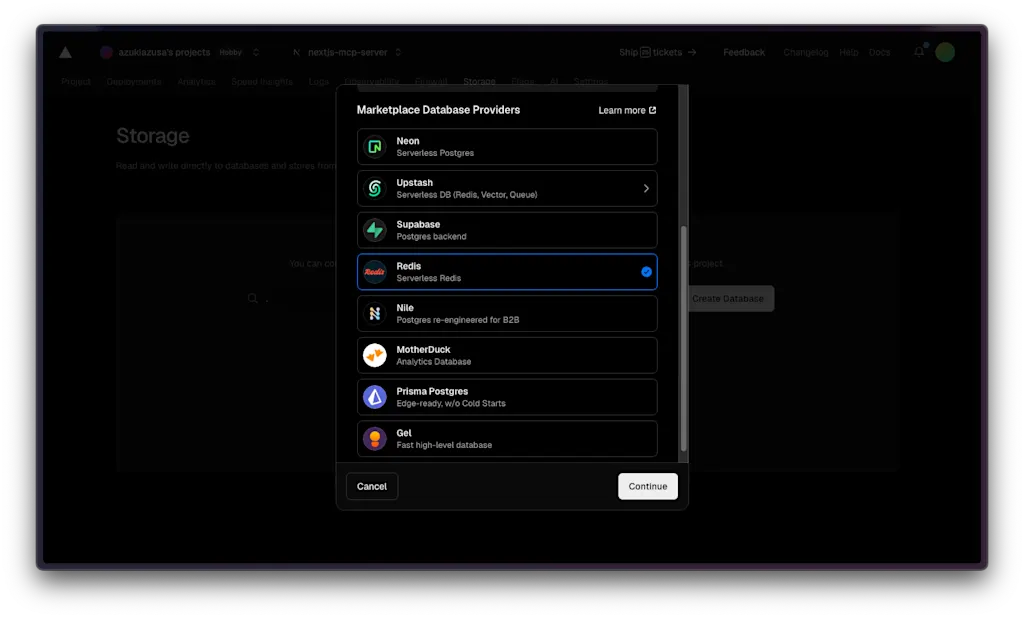Open the Changelog link
This screenshot has width=1024, height=618.
(x=806, y=52)
